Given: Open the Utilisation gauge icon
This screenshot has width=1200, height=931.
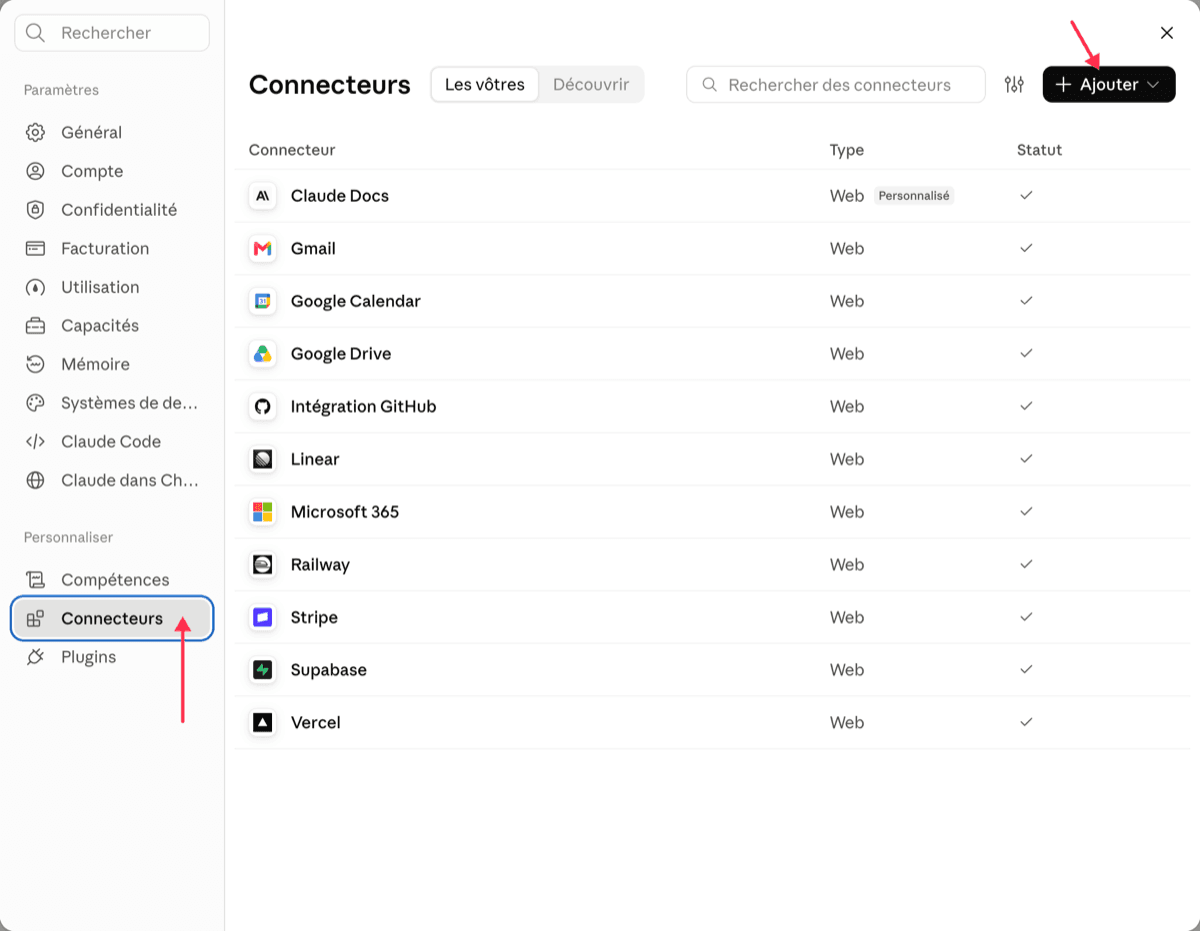Looking at the screenshot, I should (35, 287).
